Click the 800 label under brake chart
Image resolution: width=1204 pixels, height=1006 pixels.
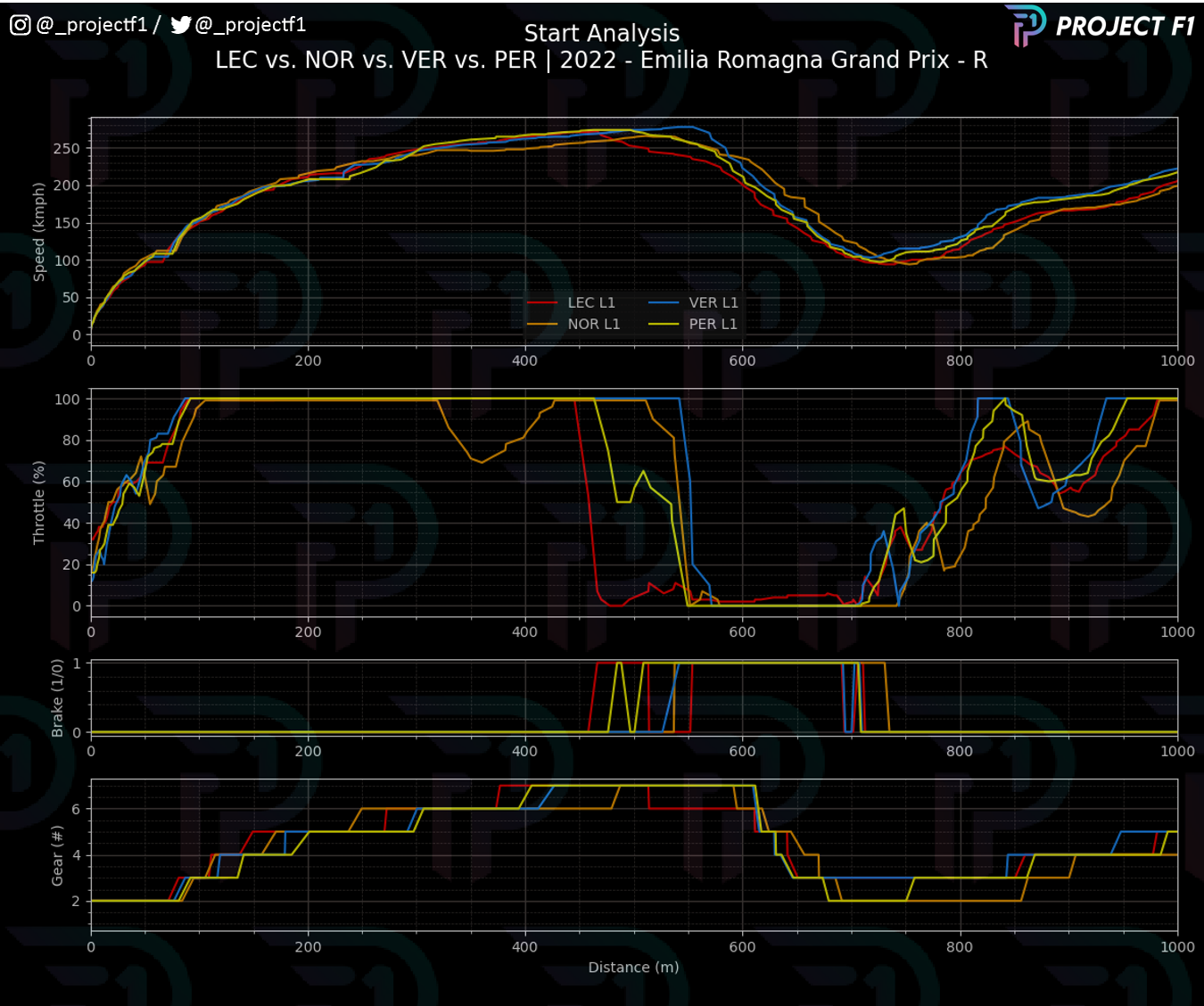[960, 751]
